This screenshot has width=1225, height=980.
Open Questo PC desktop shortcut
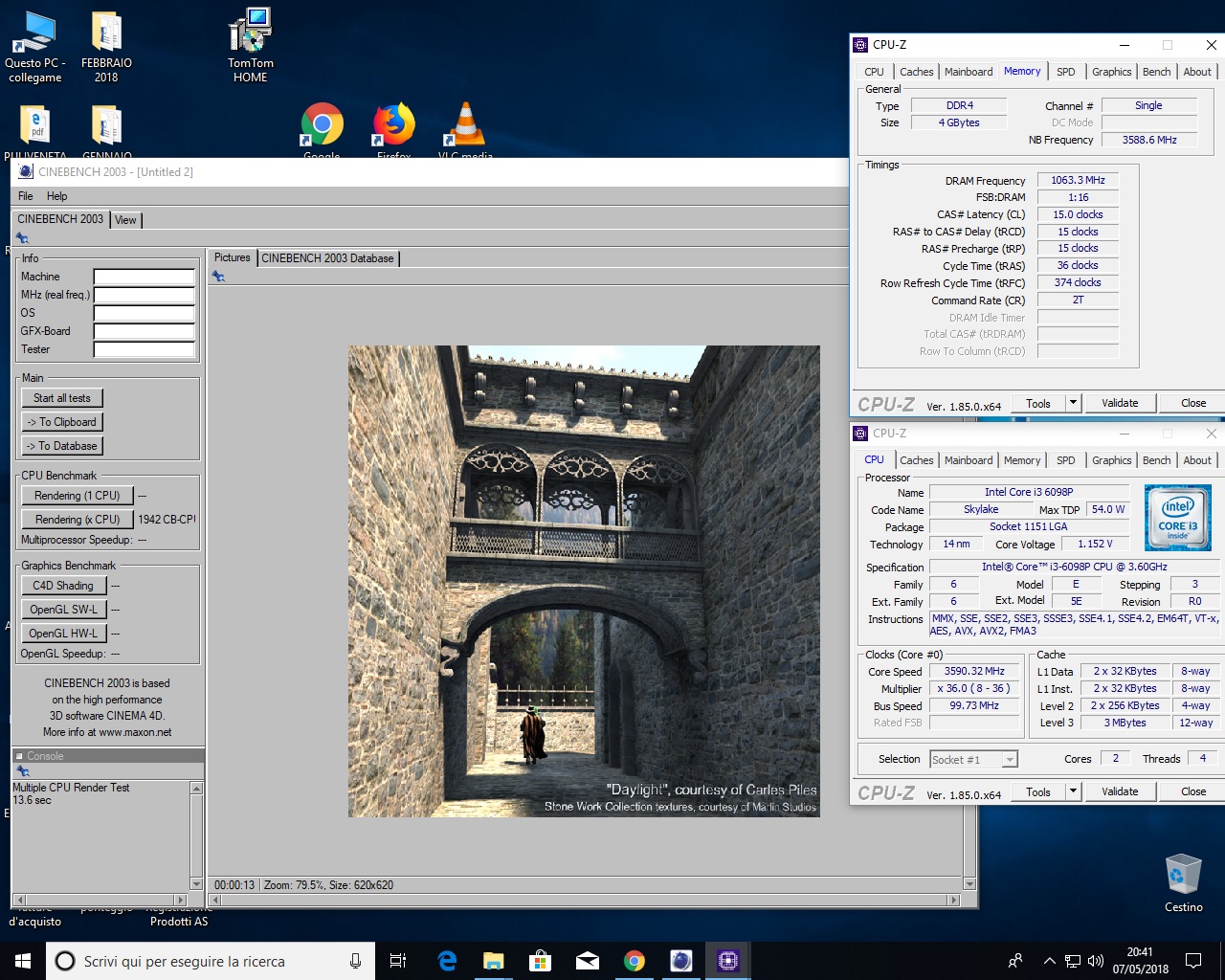click(x=34, y=46)
